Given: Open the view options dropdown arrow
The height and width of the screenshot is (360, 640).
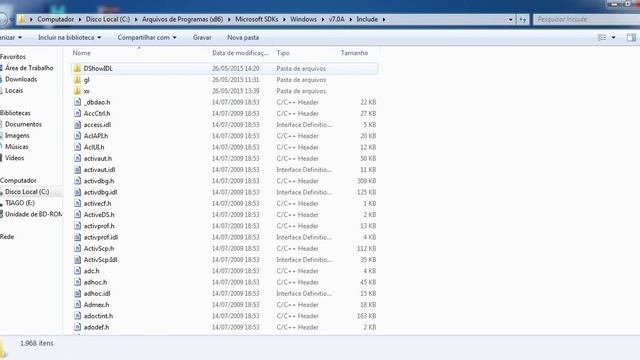Looking at the screenshot, I should (613, 38).
